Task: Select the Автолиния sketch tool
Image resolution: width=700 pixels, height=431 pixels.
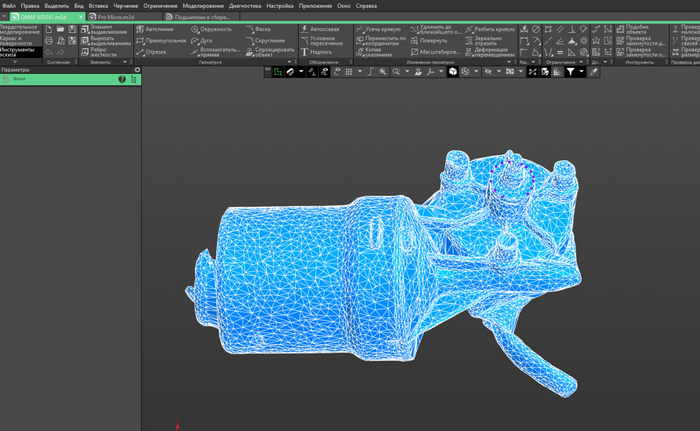Action: point(158,29)
